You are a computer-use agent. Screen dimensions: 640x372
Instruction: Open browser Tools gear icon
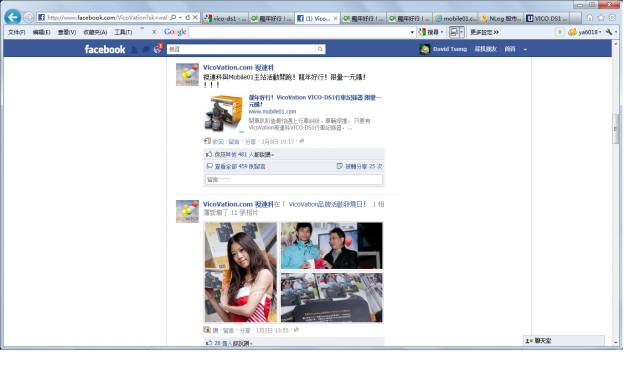coord(612,18)
